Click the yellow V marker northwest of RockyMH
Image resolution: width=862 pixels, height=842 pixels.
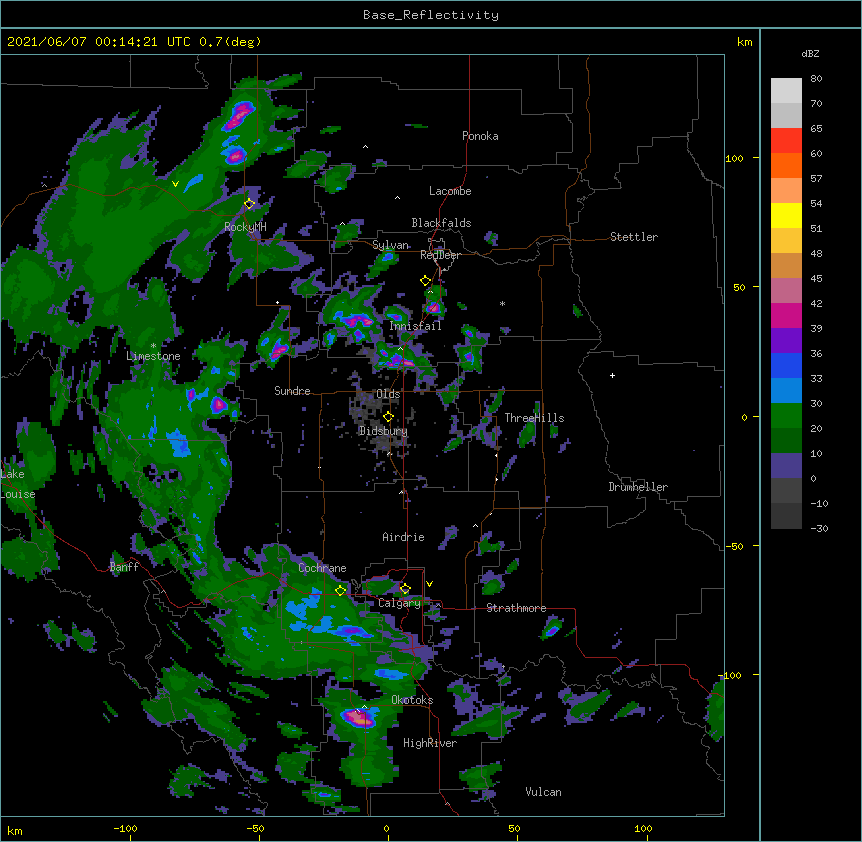pyautogui.click(x=175, y=184)
